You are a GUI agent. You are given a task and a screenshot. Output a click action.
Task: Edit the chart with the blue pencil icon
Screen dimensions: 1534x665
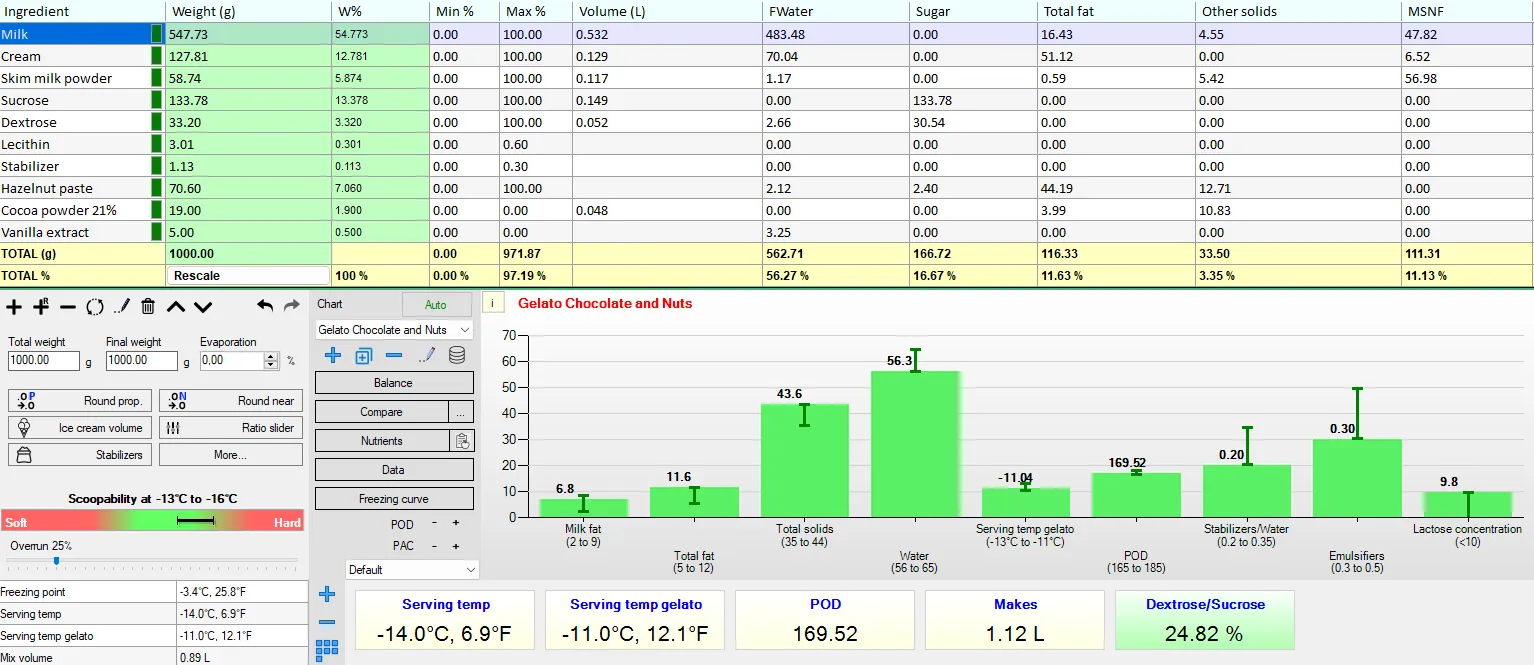pos(427,355)
